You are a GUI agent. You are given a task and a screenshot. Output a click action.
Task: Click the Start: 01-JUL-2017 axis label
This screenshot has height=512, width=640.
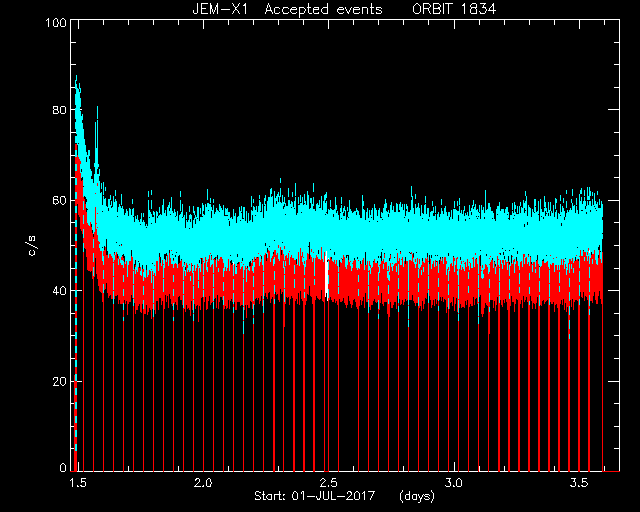point(314,496)
